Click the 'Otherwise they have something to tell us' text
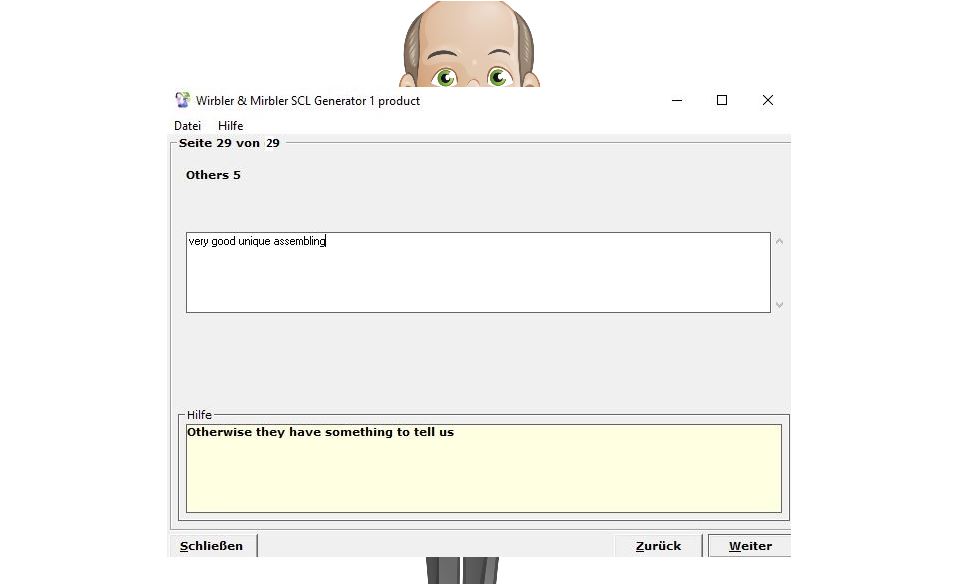Image resolution: width=957 pixels, height=584 pixels. coord(320,432)
